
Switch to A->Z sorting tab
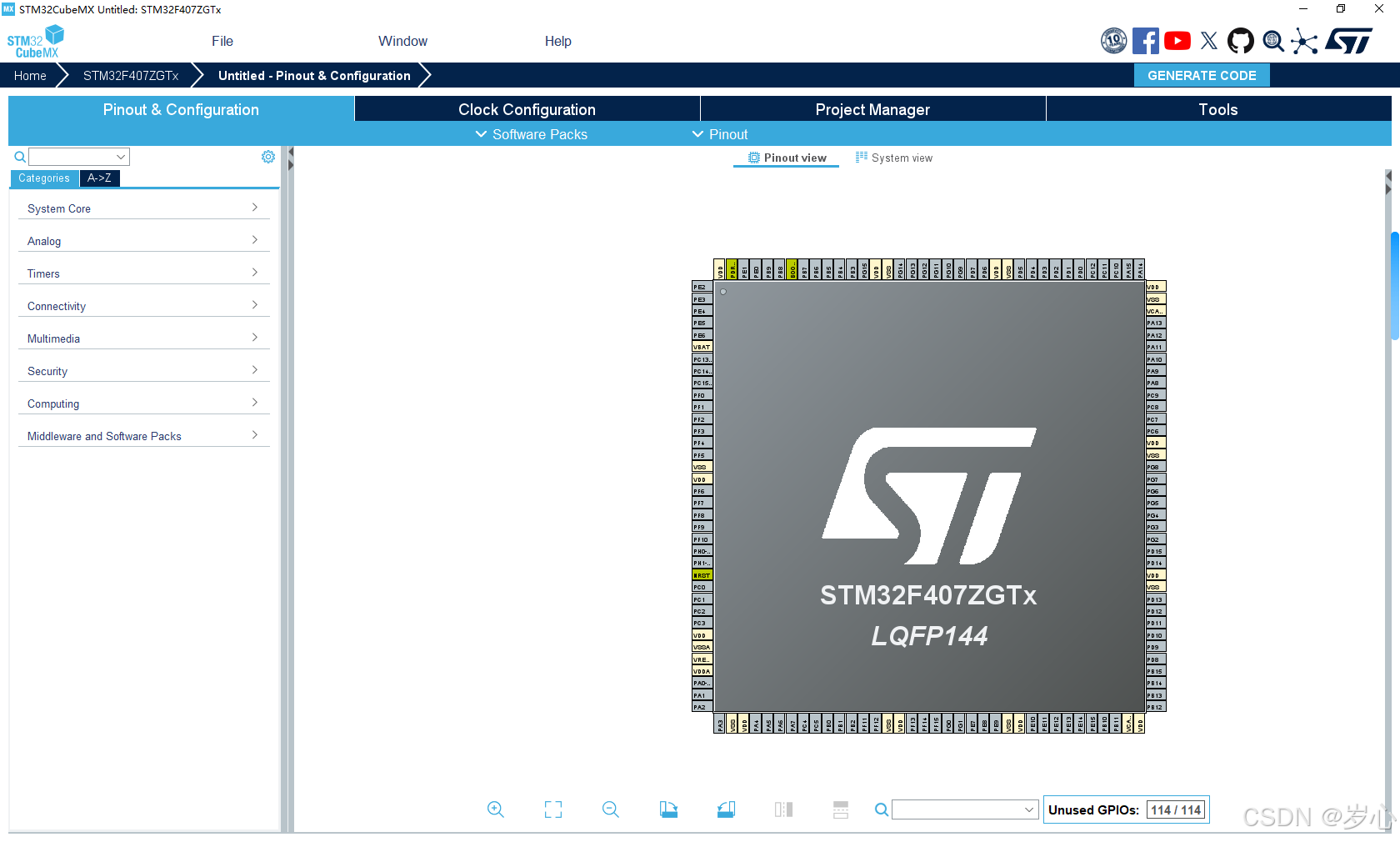99,178
